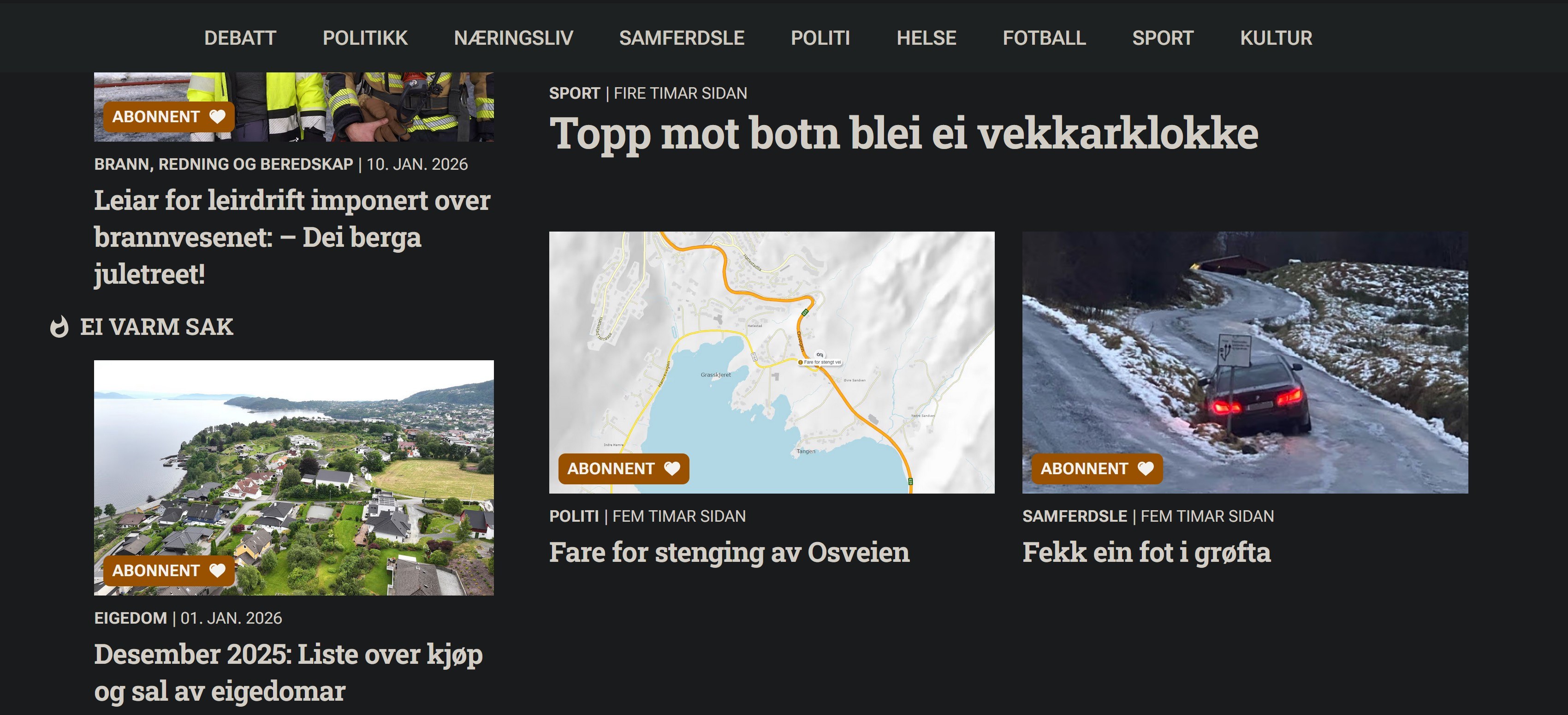The image size is (1568, 715).
Task: Click the ABONNENT heart badge on the firefighters photo
Action: (x=169, y=117)
